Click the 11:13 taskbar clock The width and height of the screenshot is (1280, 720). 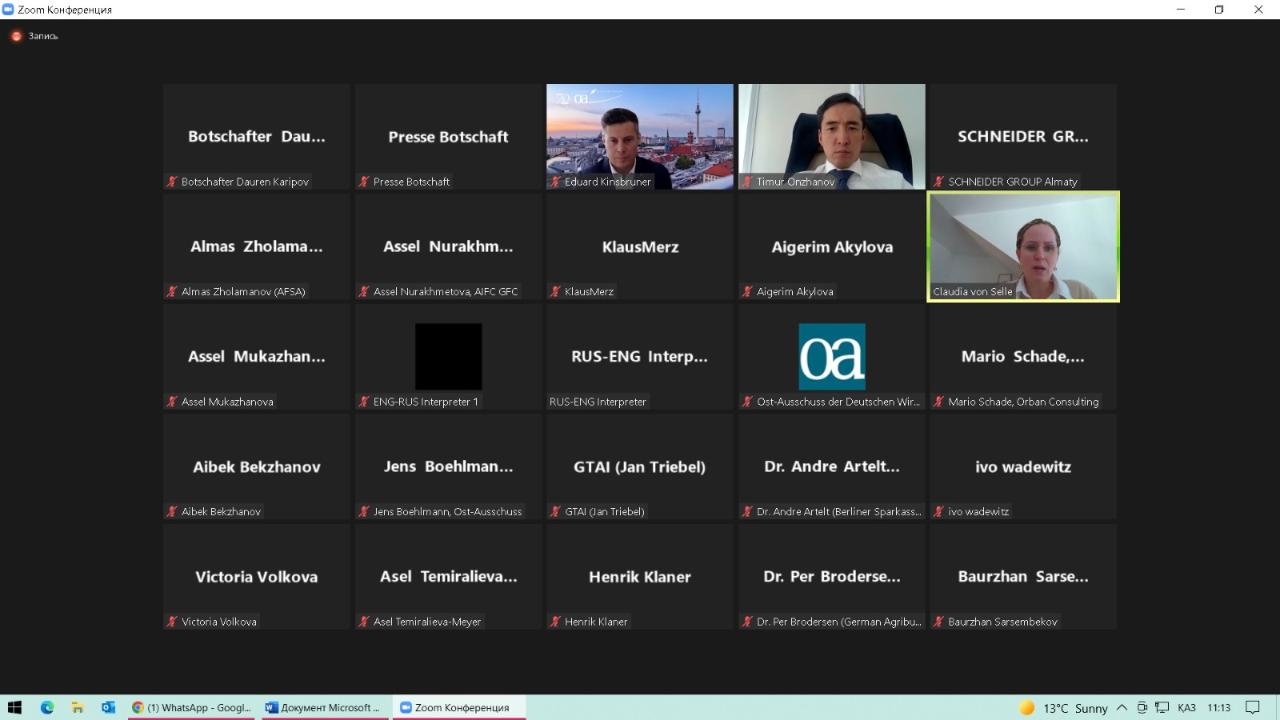(1218, 707)
